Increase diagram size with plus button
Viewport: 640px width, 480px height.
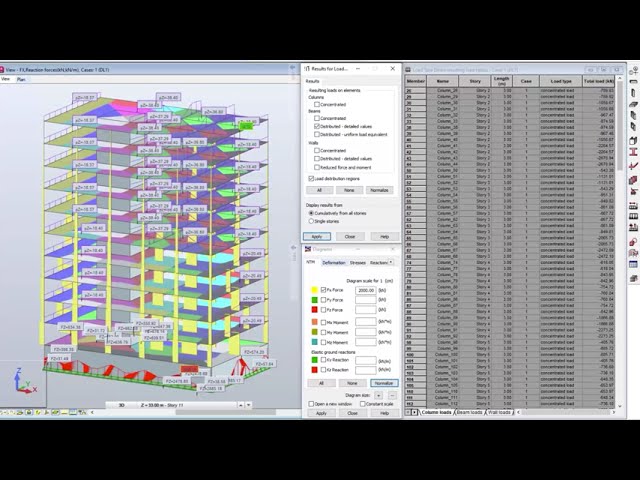tap(379, 395)
